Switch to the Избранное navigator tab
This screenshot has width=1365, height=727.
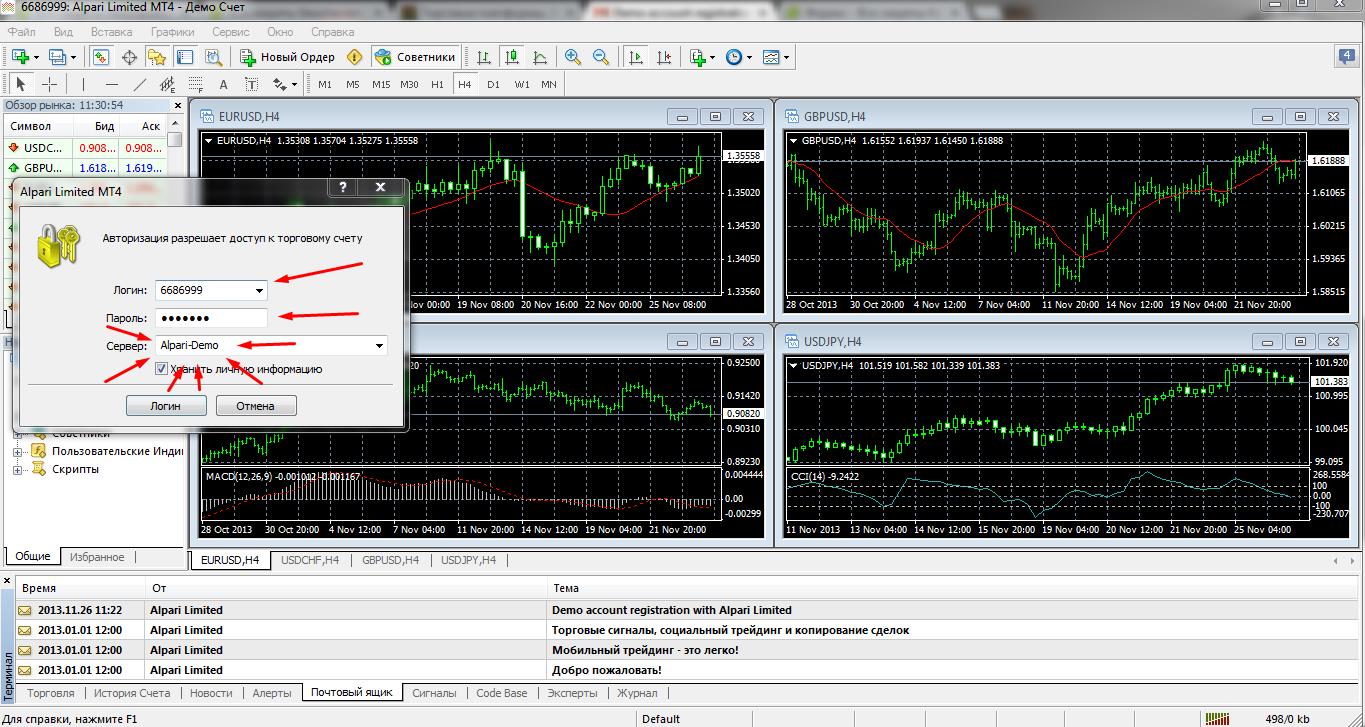[x=98, y=557]
